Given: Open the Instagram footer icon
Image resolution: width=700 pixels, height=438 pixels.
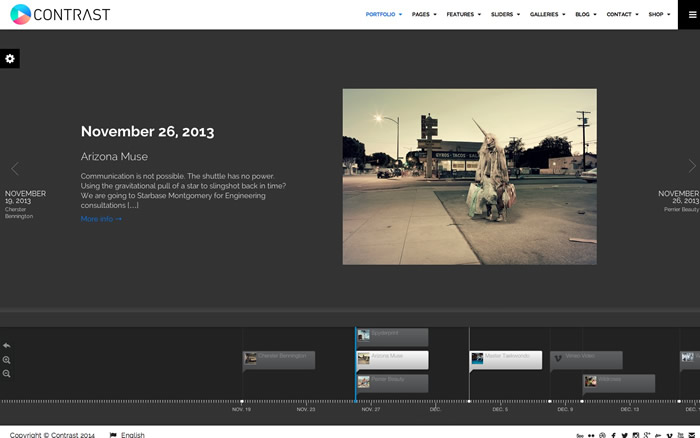Looking at the screenshot, I should [636, 435].
